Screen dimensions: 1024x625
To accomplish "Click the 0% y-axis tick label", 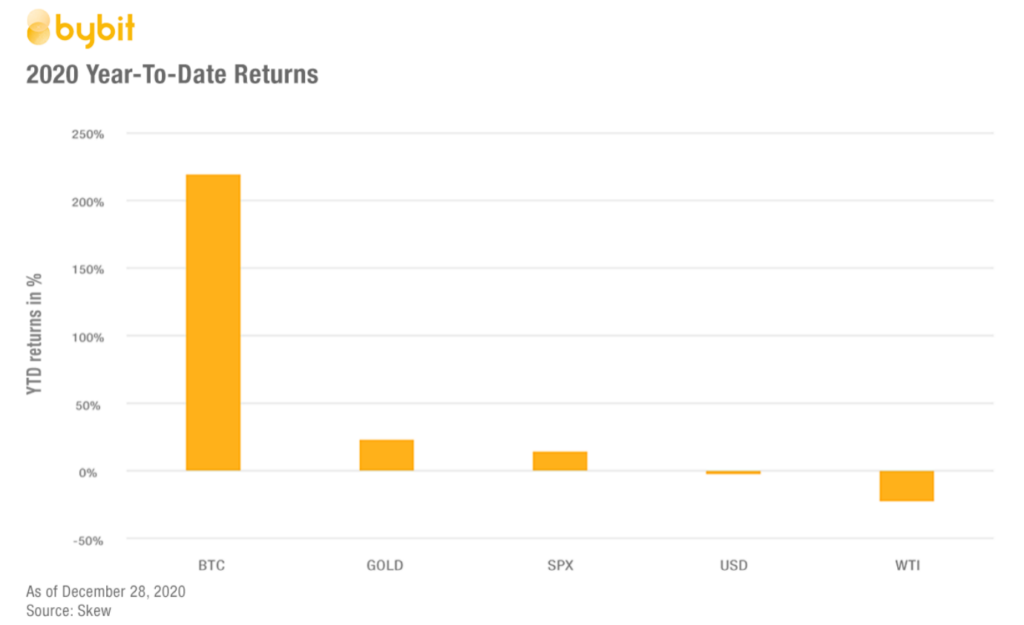I will coord(88,473).
